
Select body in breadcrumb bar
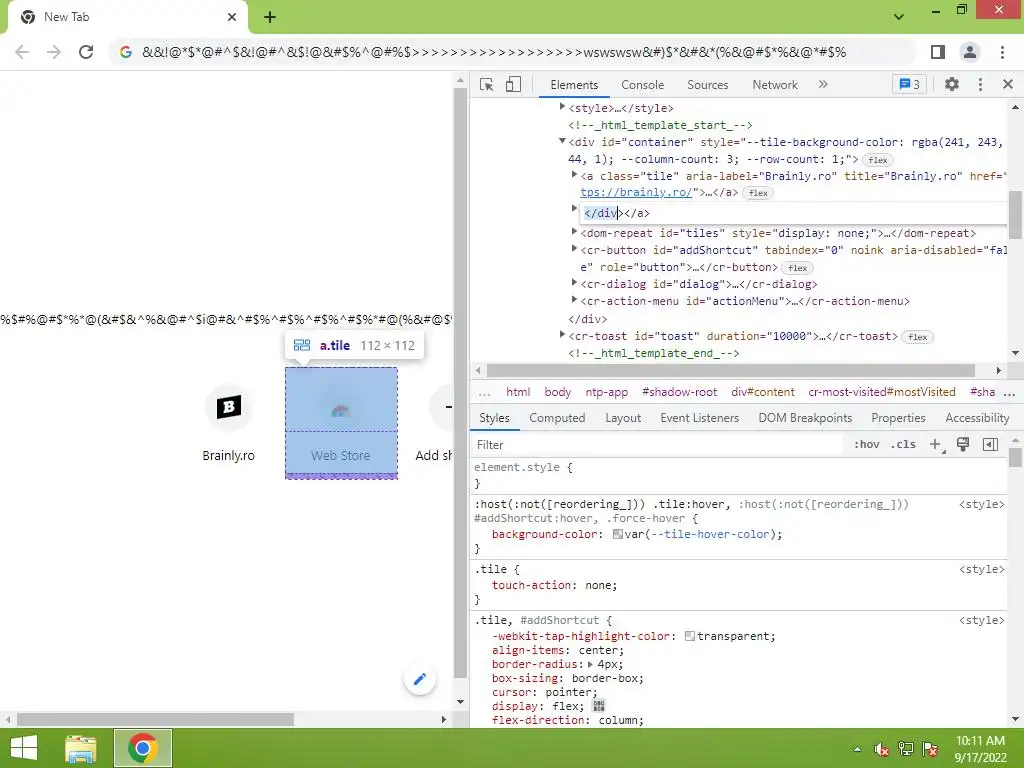pyautogui.click(x=558, y=392)
